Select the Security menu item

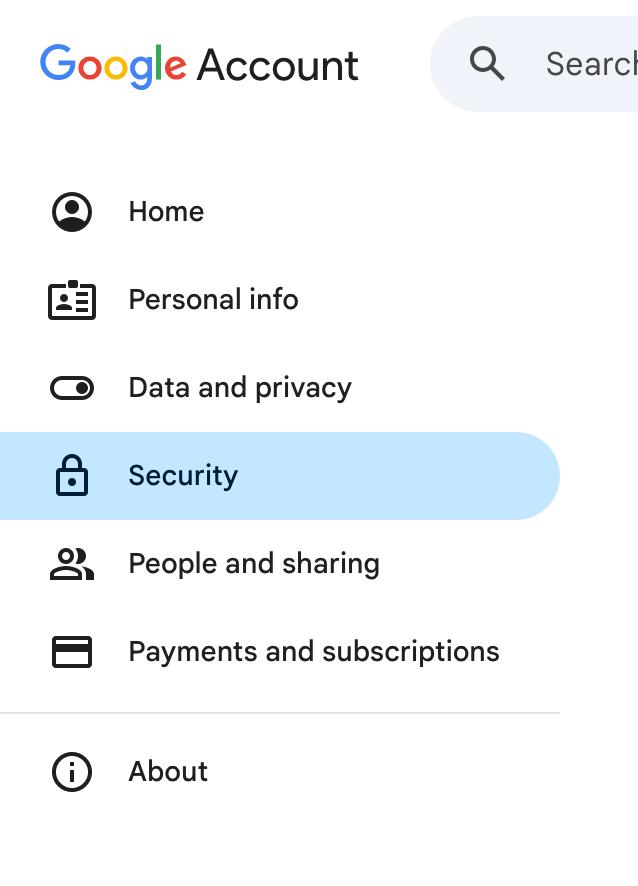(x=183, y=475)
